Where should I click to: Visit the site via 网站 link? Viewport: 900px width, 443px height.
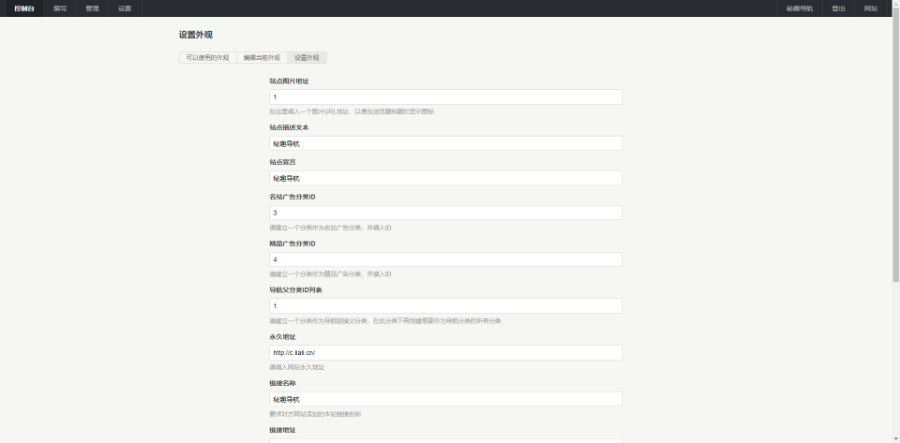pos(871,8)
